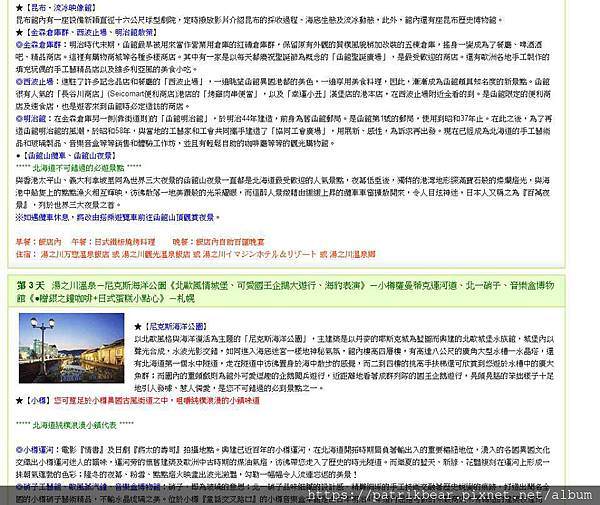
Task: Click the 第 3 天 itinerary header
Action: (x=286, y=291)
